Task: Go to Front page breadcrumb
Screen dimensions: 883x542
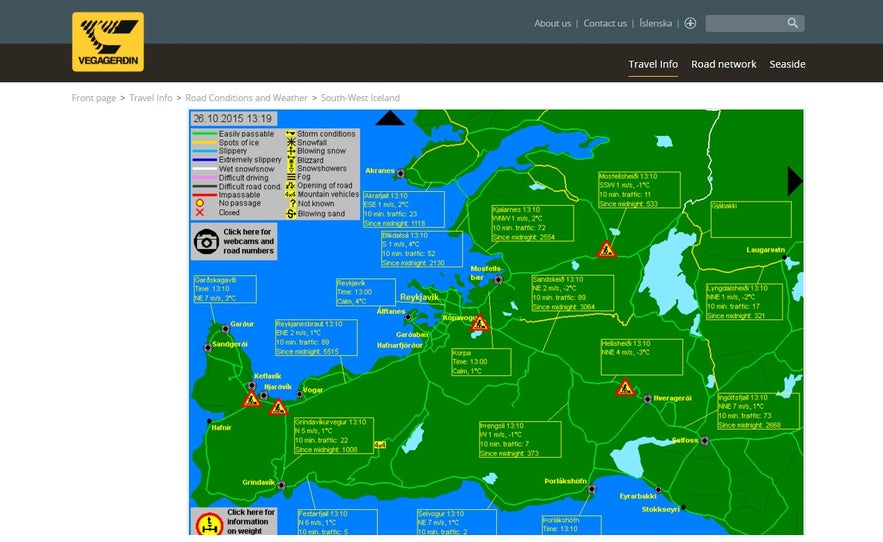Action: 93,97
